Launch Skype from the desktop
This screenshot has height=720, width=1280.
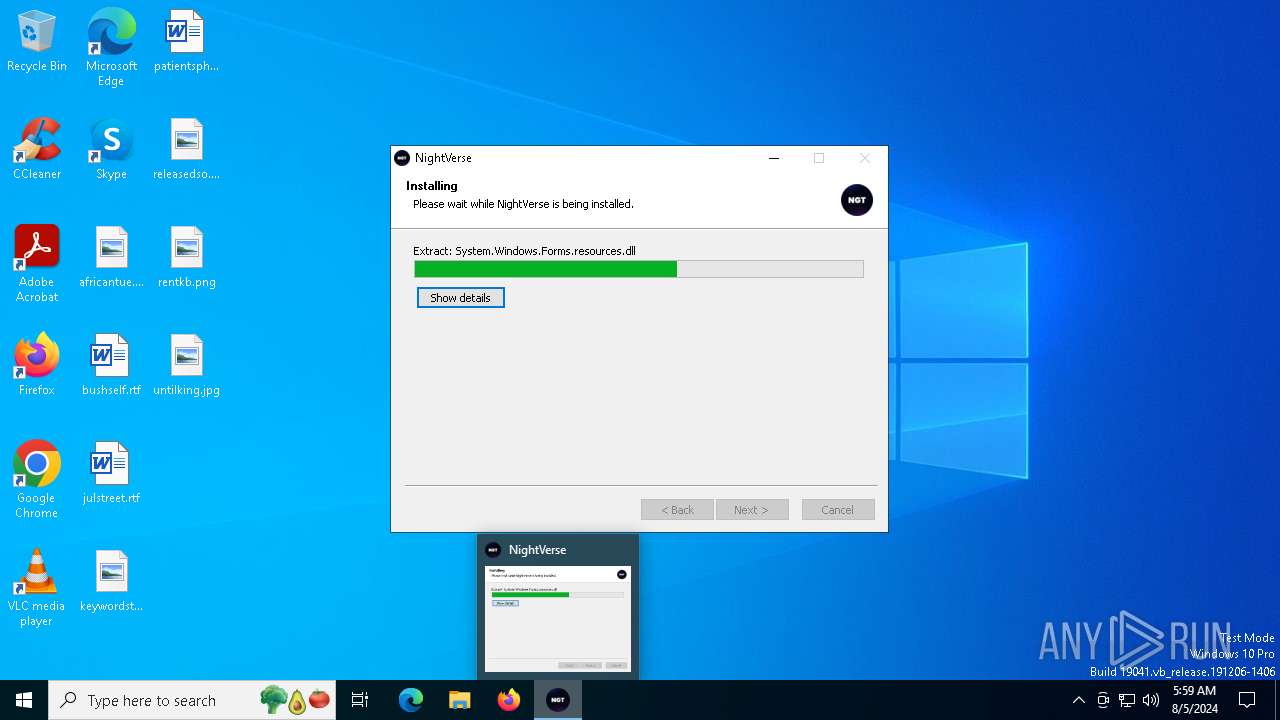click(x=111, y=149)
